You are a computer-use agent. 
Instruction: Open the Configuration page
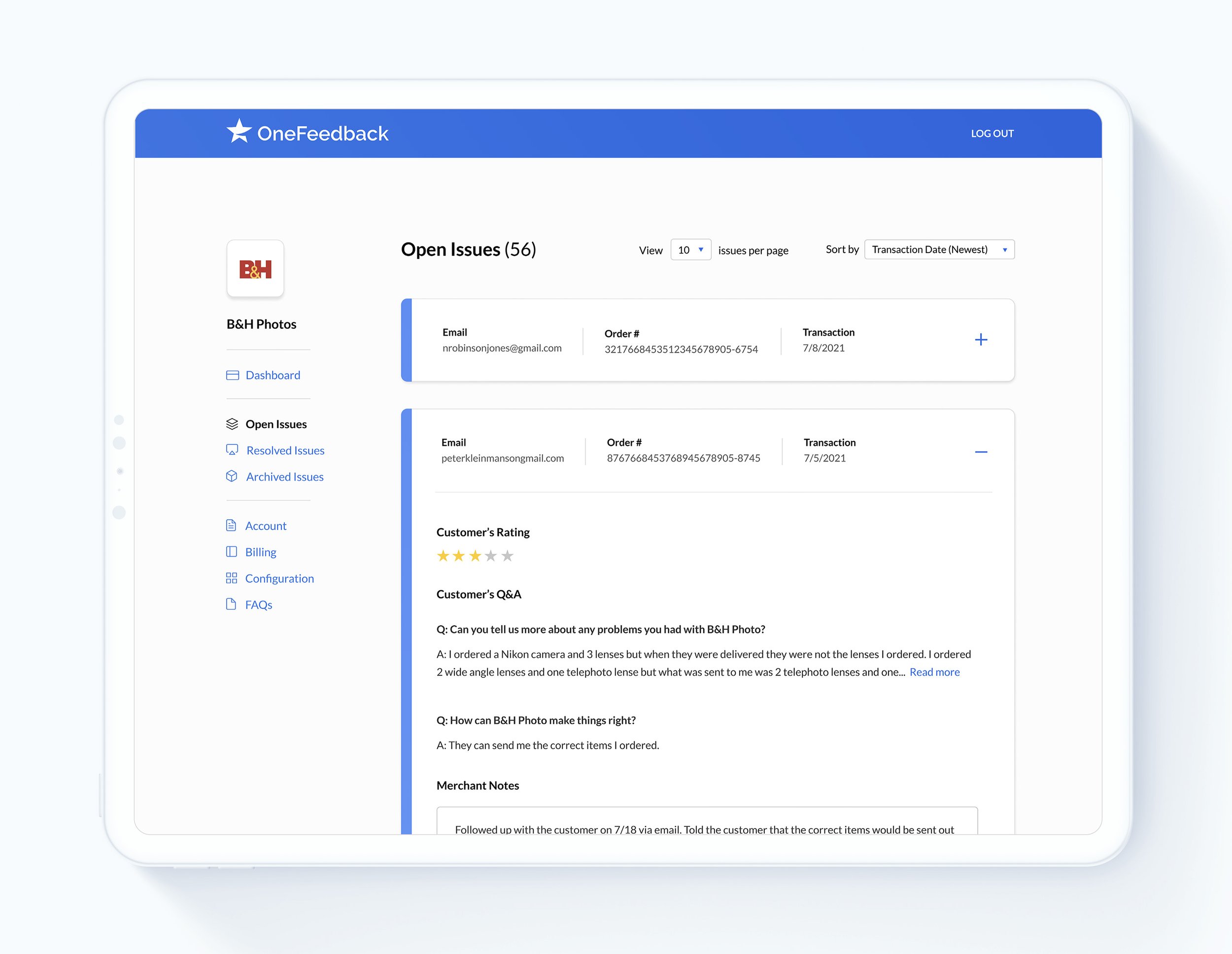tap(280, 579)
